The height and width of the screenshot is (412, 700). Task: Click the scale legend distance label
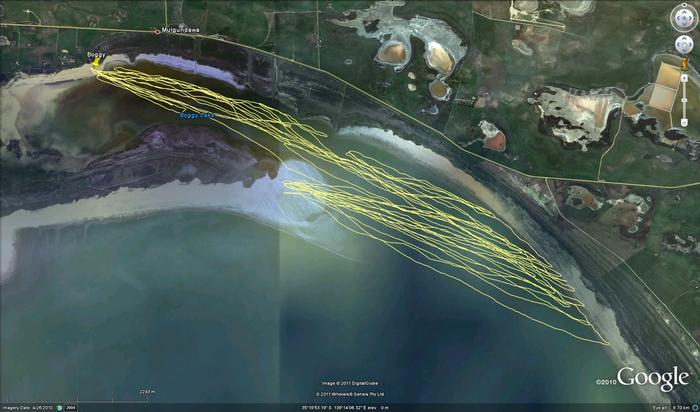pos(148,391)
